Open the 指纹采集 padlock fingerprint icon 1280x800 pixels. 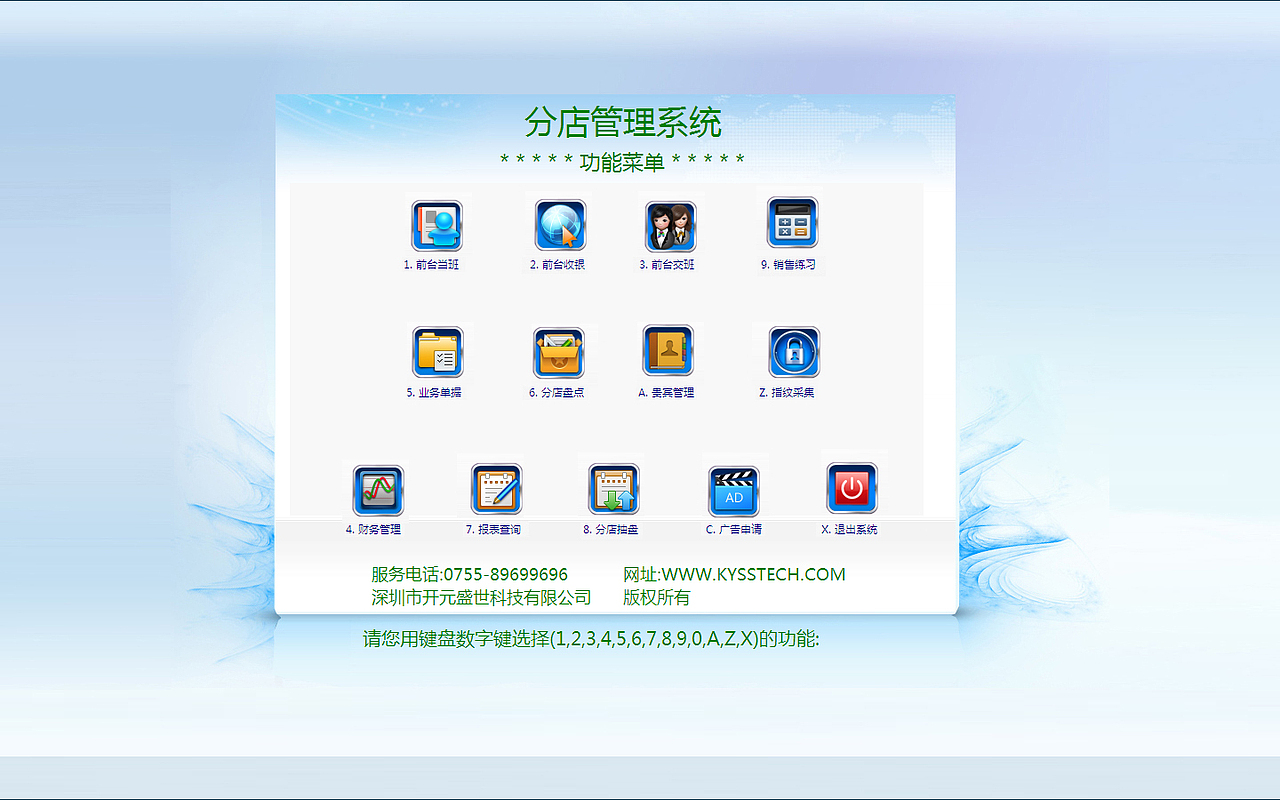pos(794,352)
